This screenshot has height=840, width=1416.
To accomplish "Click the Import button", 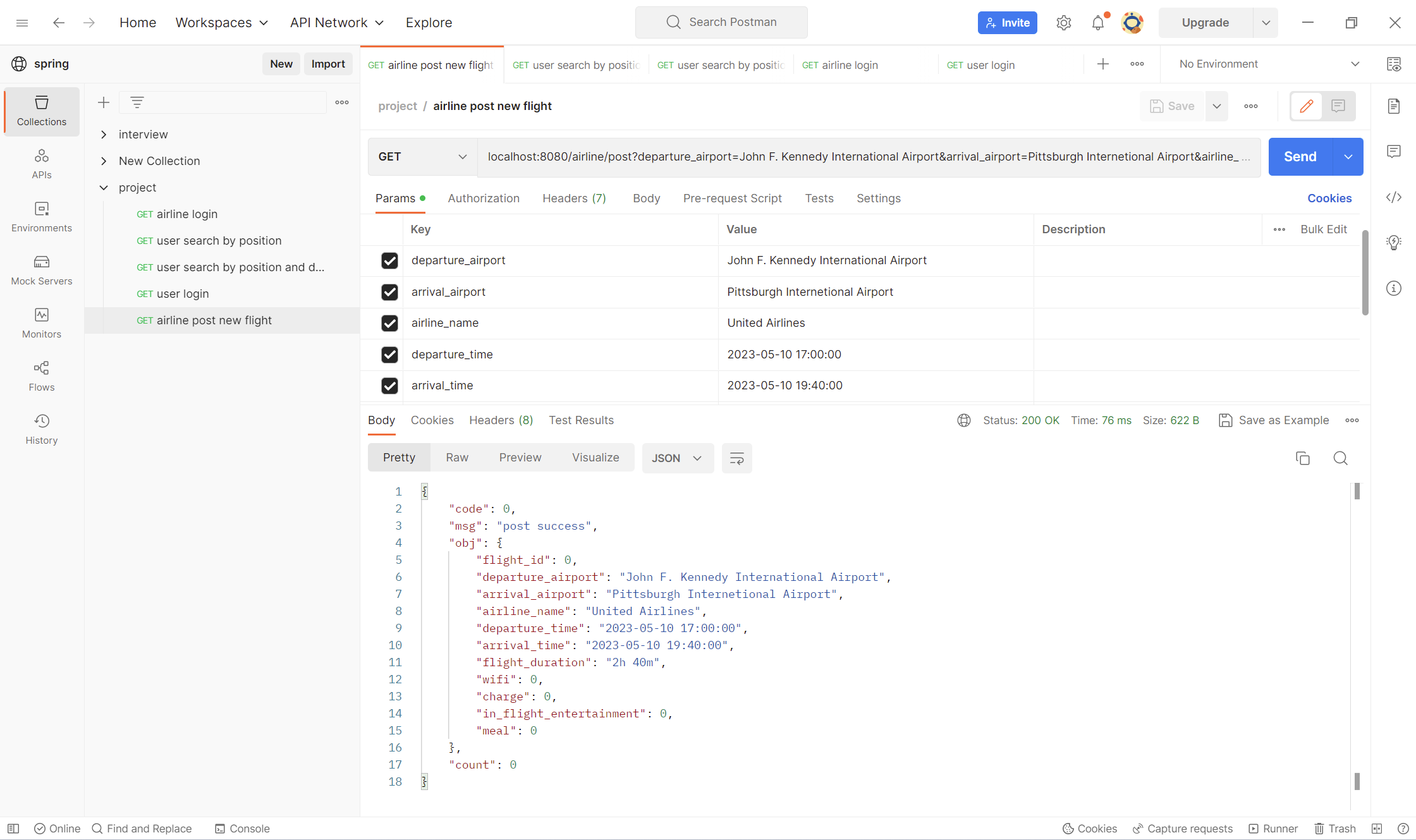I will [328, 64].
